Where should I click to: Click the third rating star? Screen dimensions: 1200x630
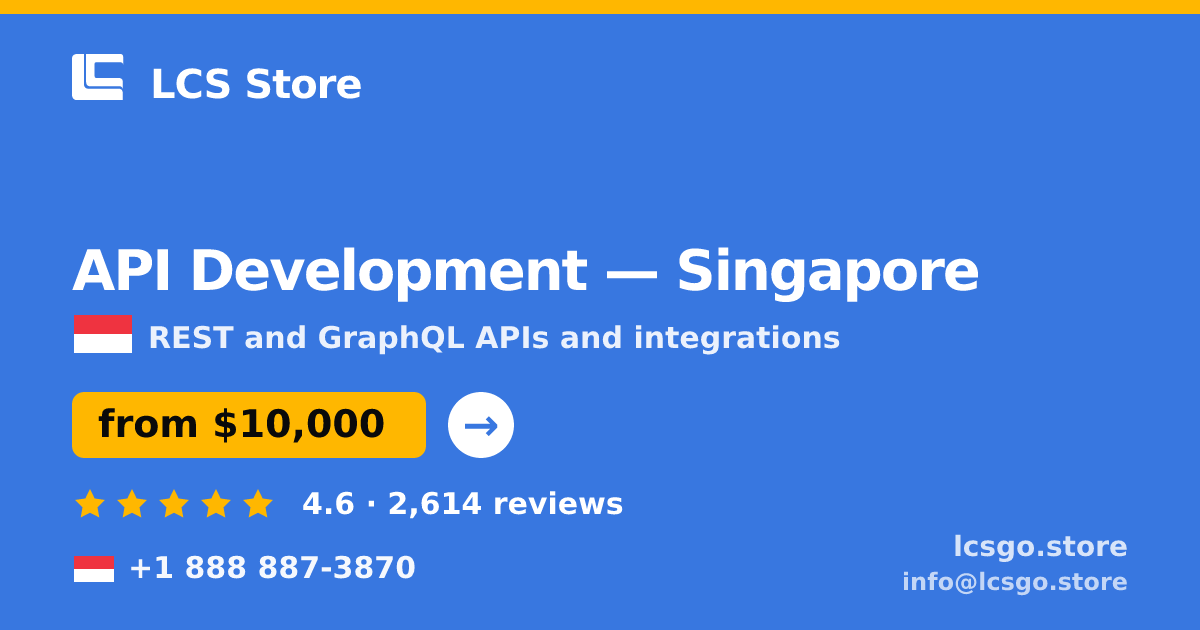pyautogui.click(x=174, y=503)
